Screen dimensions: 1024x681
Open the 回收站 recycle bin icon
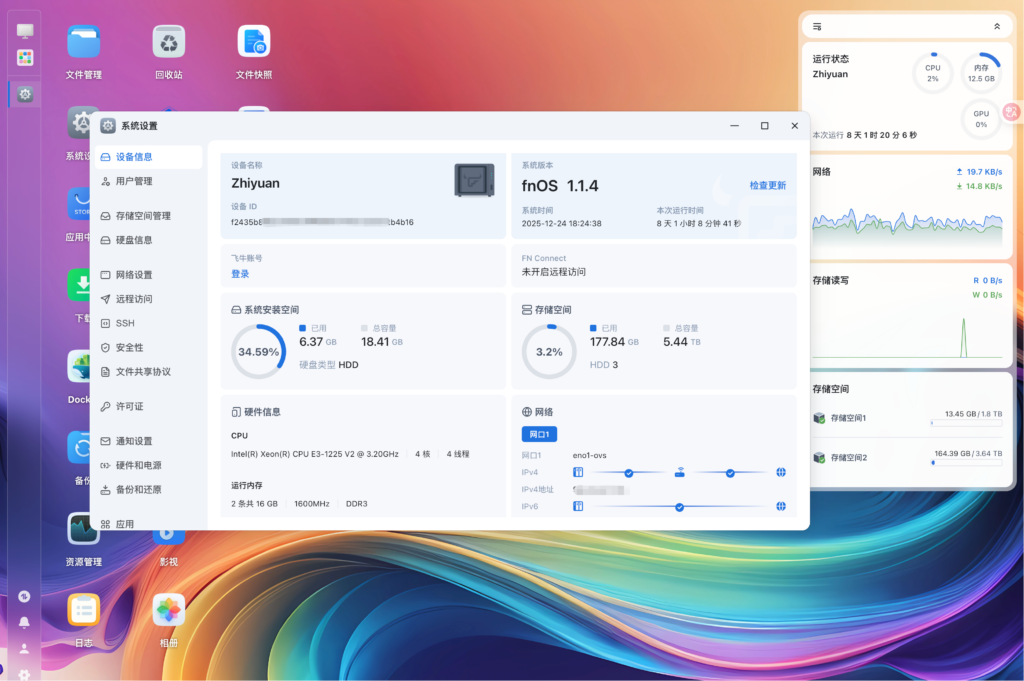169,43
